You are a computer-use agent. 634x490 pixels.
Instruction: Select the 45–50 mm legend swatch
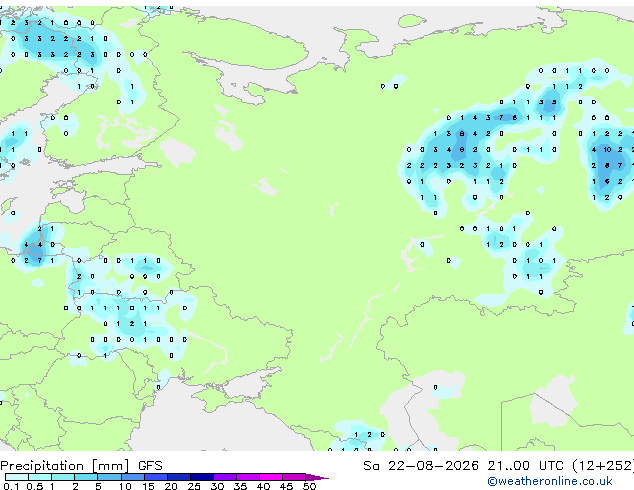[x=294, y=477]
